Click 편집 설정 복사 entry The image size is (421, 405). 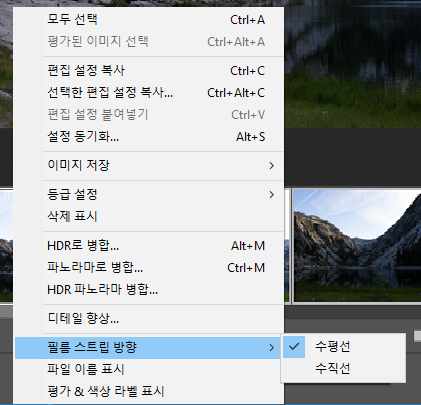pos(148,70)
